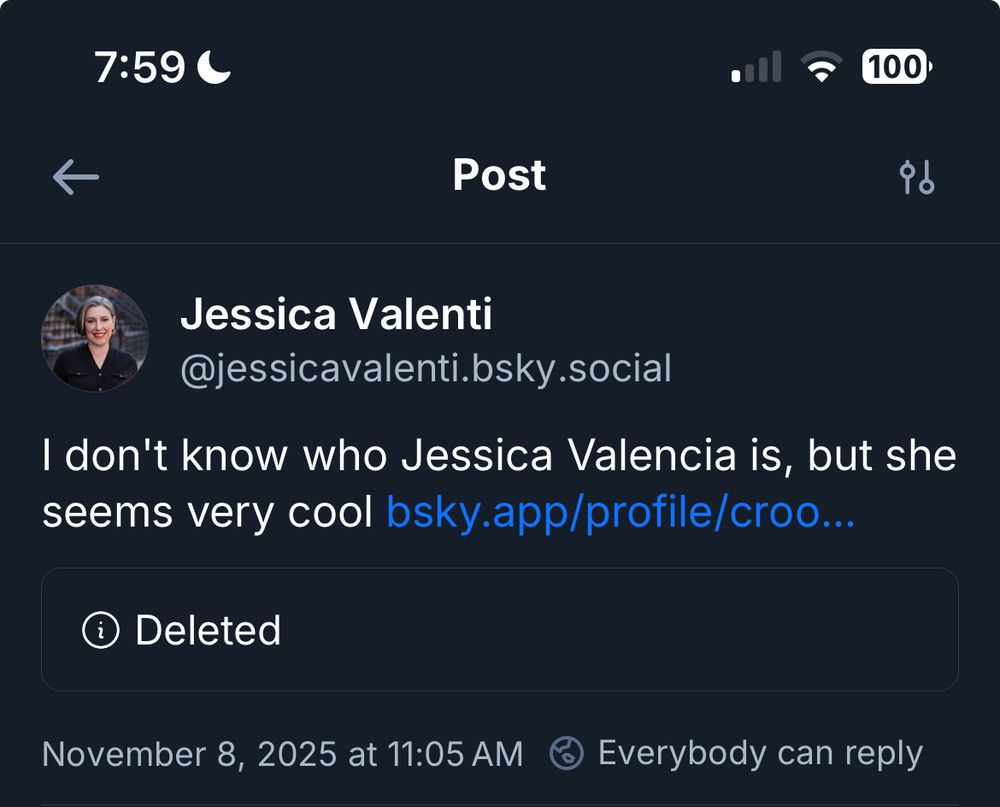Tap the Wi-Fi status icon
This screenshot has width=1000, height=807.
(x=820, y=68)
